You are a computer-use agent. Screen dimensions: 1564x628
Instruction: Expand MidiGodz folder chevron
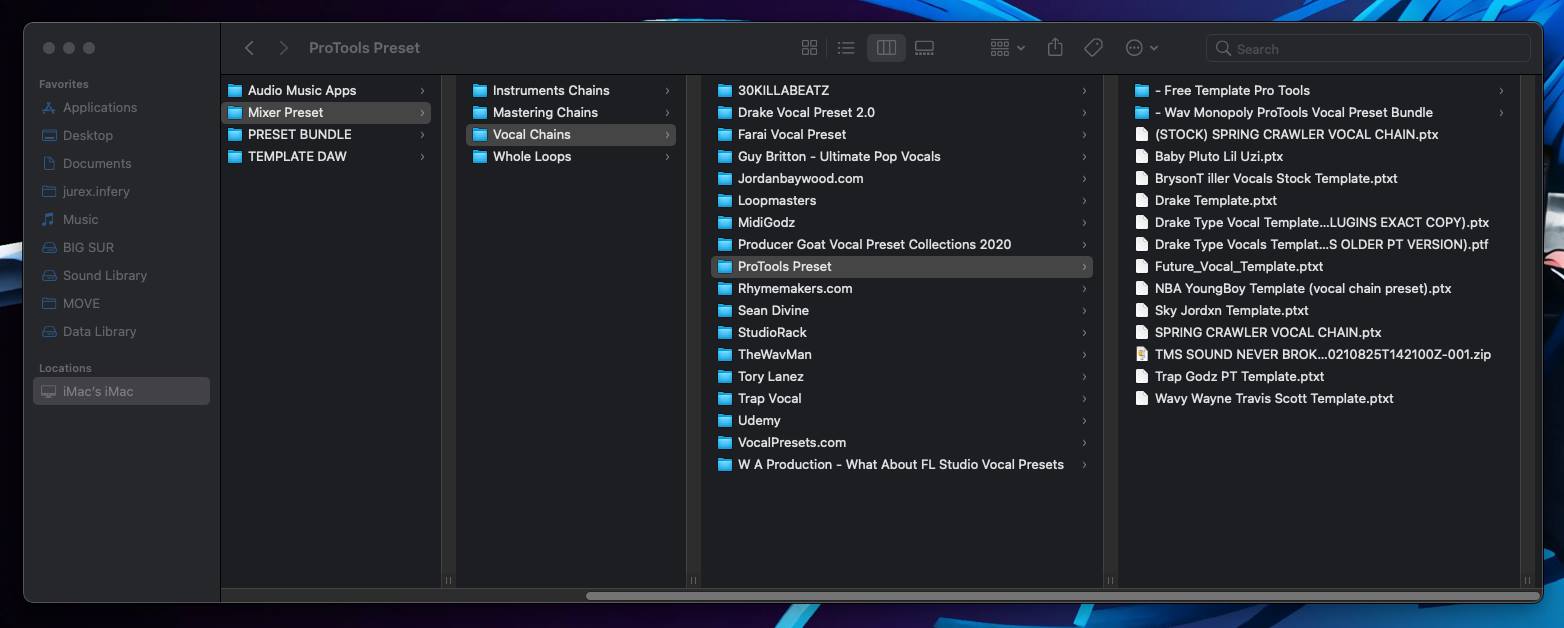point(1084,222)
